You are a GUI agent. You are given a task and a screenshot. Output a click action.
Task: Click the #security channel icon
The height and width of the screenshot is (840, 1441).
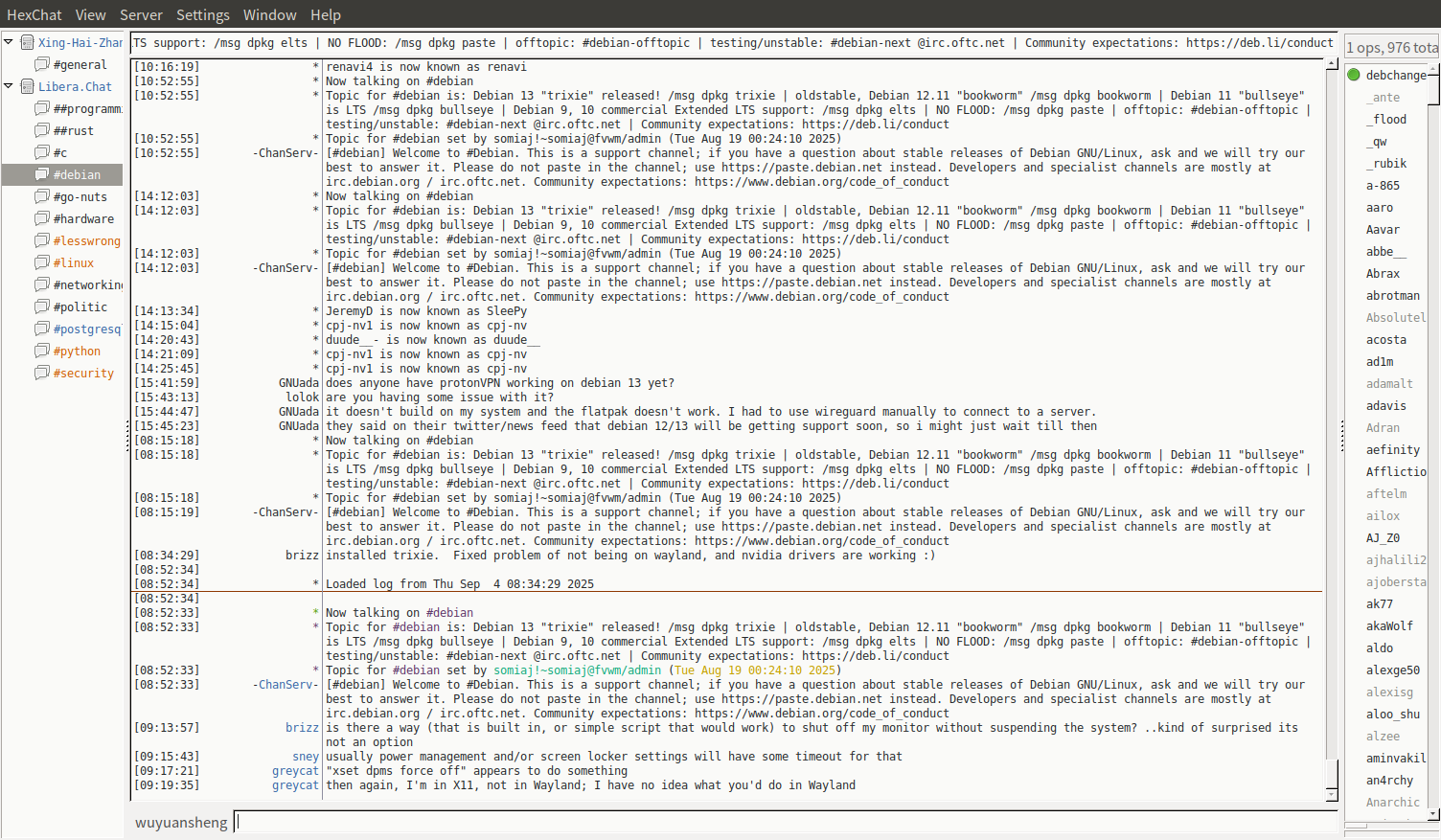[x=42, y=373]
